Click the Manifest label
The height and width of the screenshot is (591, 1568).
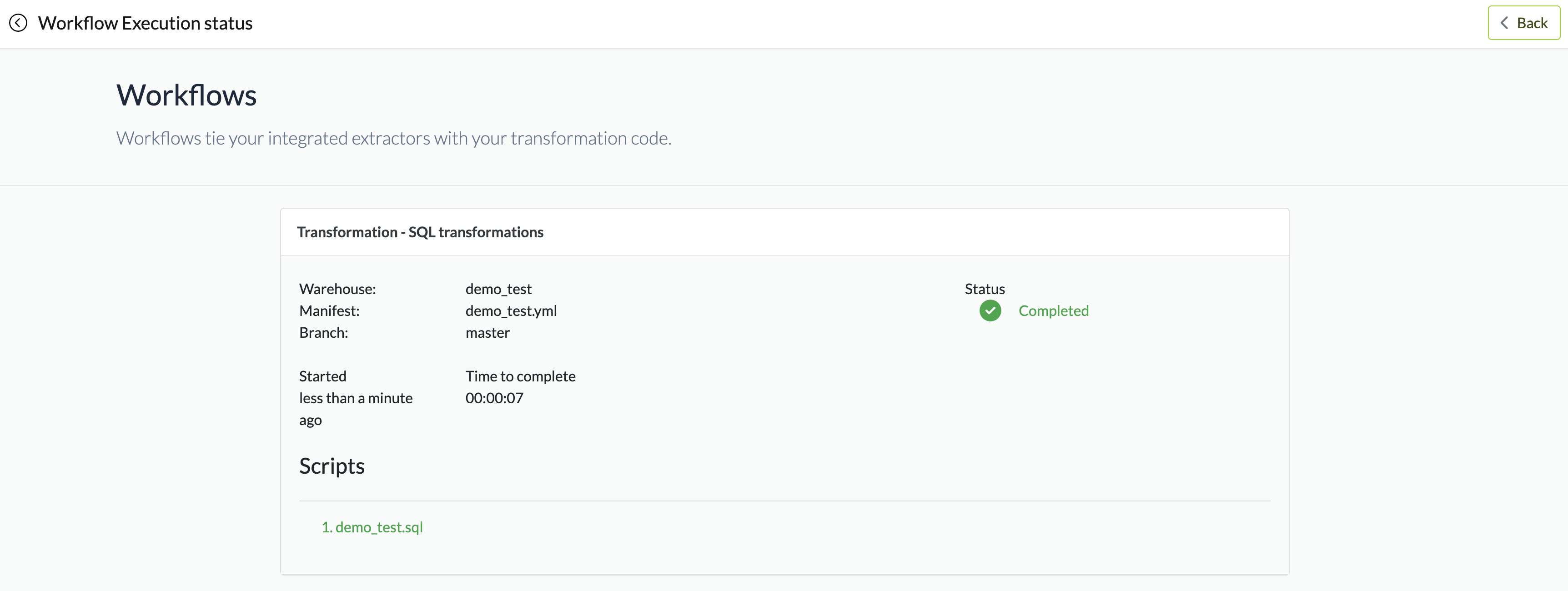329,311
